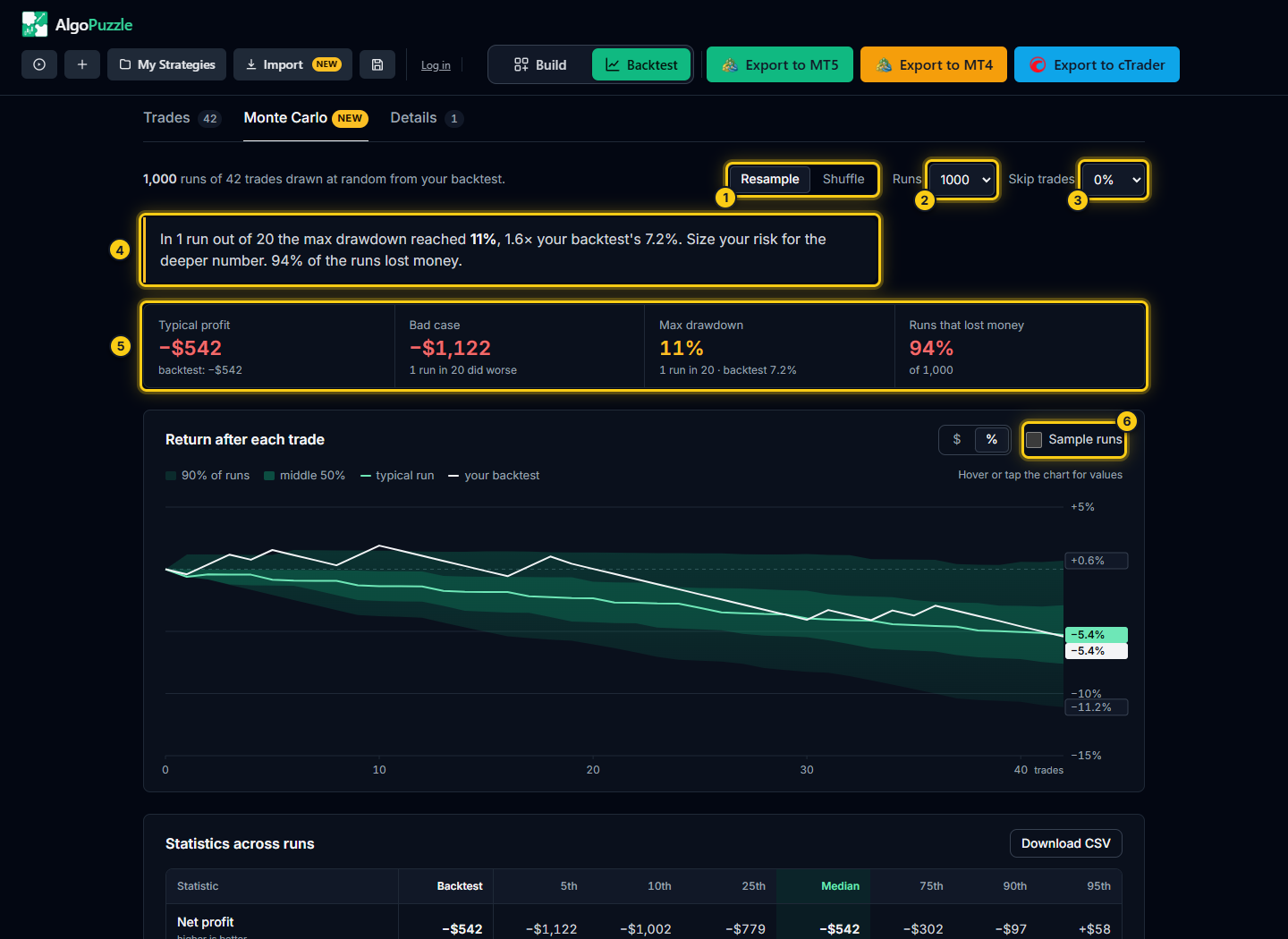Switch to Build mode
This screenshot has width=1288, height=939.
[x=540, y=64]
